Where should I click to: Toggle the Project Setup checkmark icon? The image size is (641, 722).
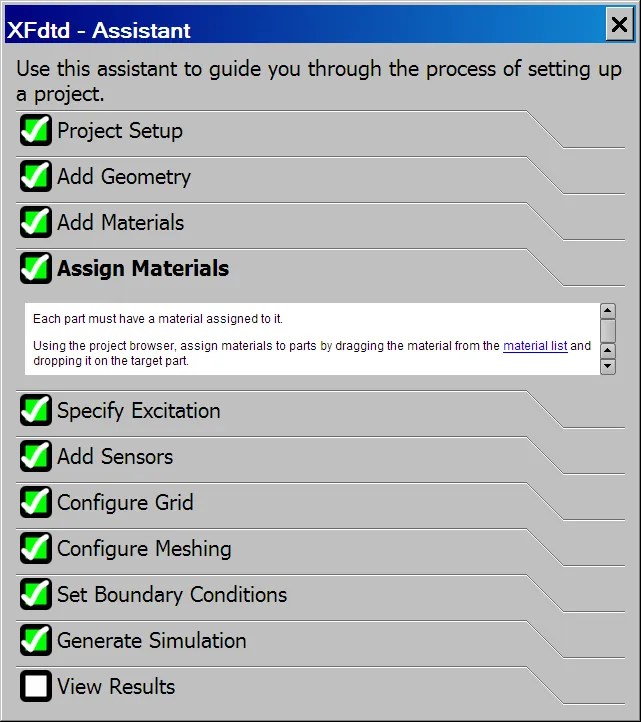[36, 130]
